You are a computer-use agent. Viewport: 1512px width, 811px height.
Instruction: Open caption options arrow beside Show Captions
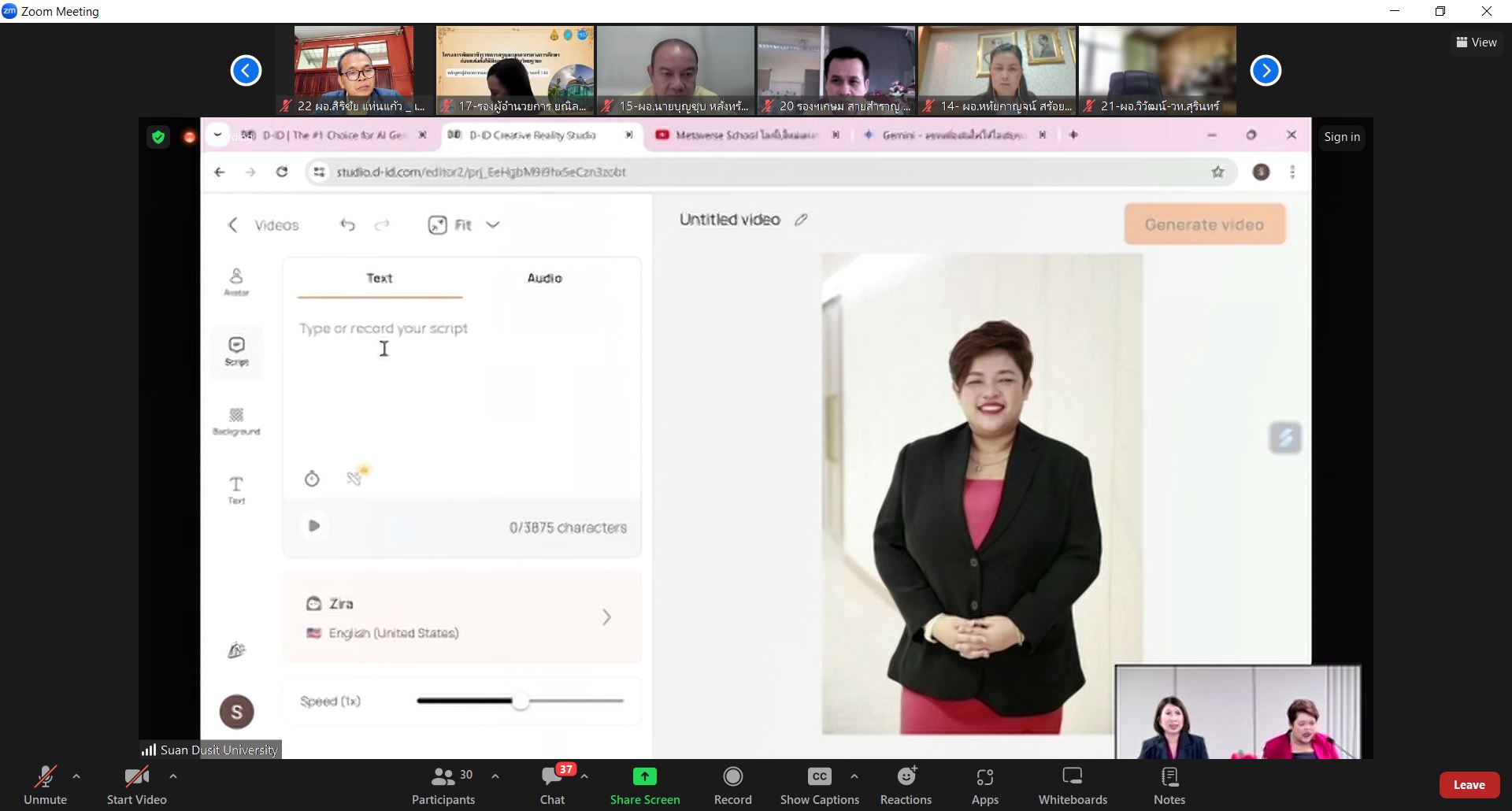coord(854,776)
